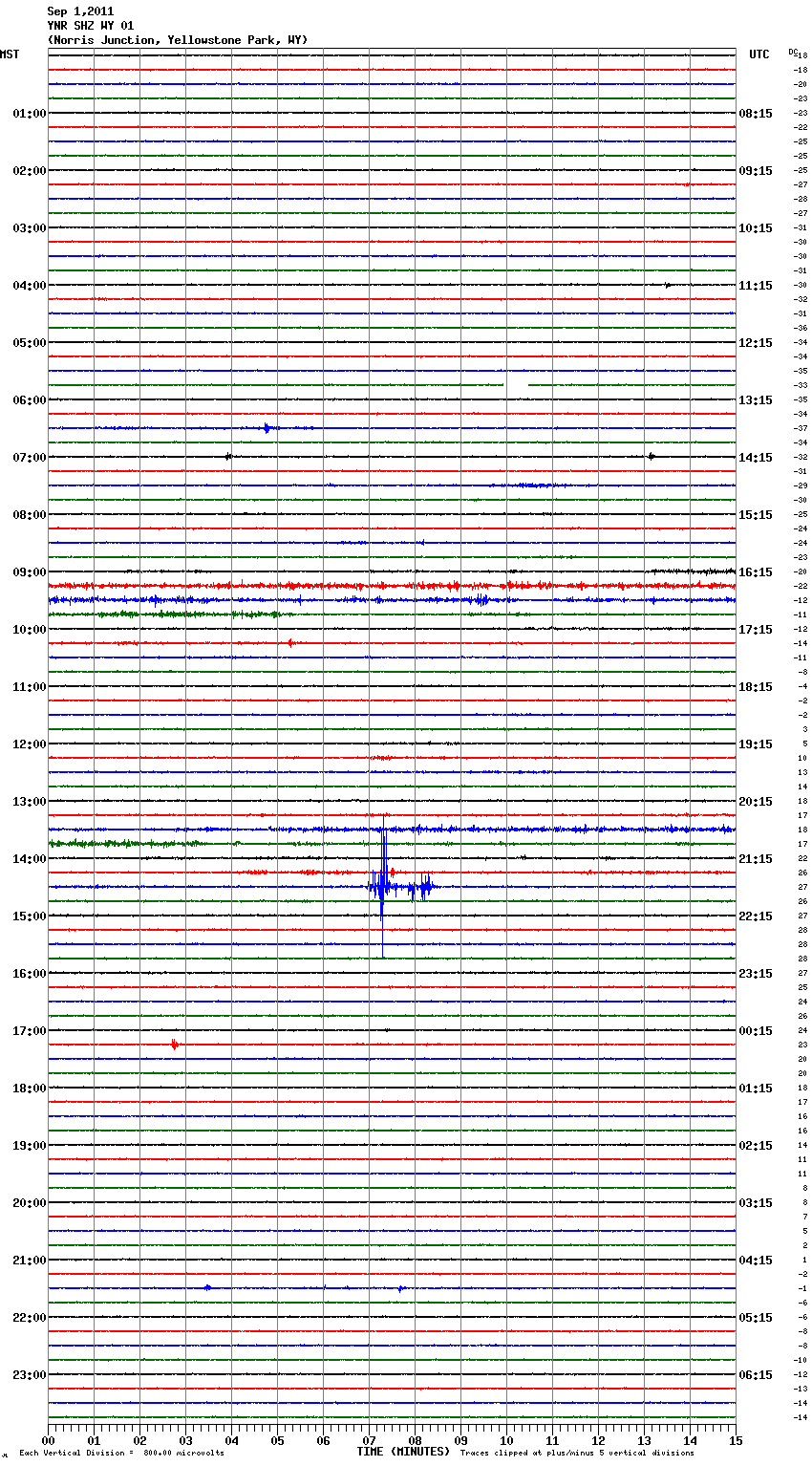Screen dimensions: 812x1466
Task: Click the Each Vertical Division 800.00 microvolts note
Action: 121,1454
